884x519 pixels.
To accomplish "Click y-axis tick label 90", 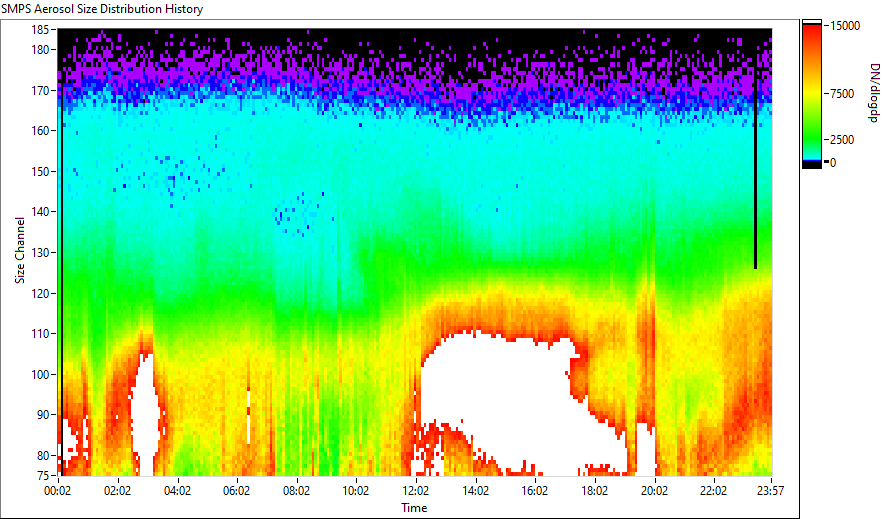I will [43, 415].
